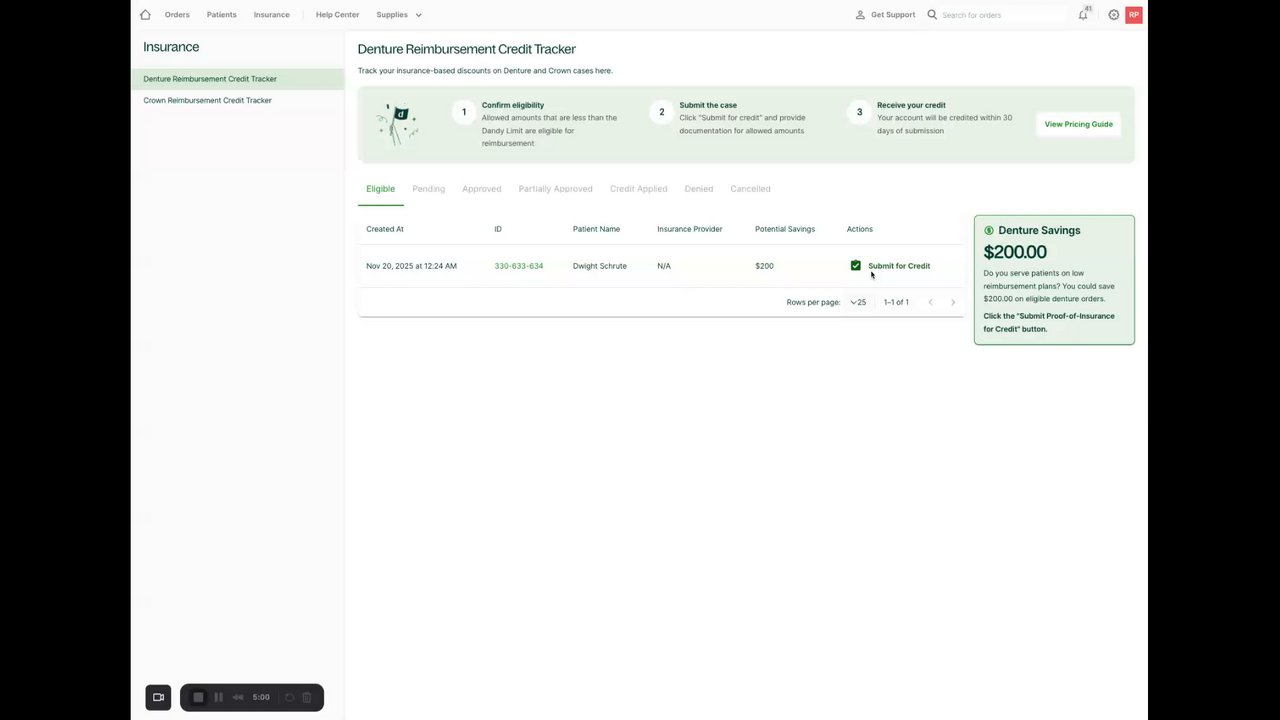
Task: Open the settings gear icon
Action: point(1113,15)
